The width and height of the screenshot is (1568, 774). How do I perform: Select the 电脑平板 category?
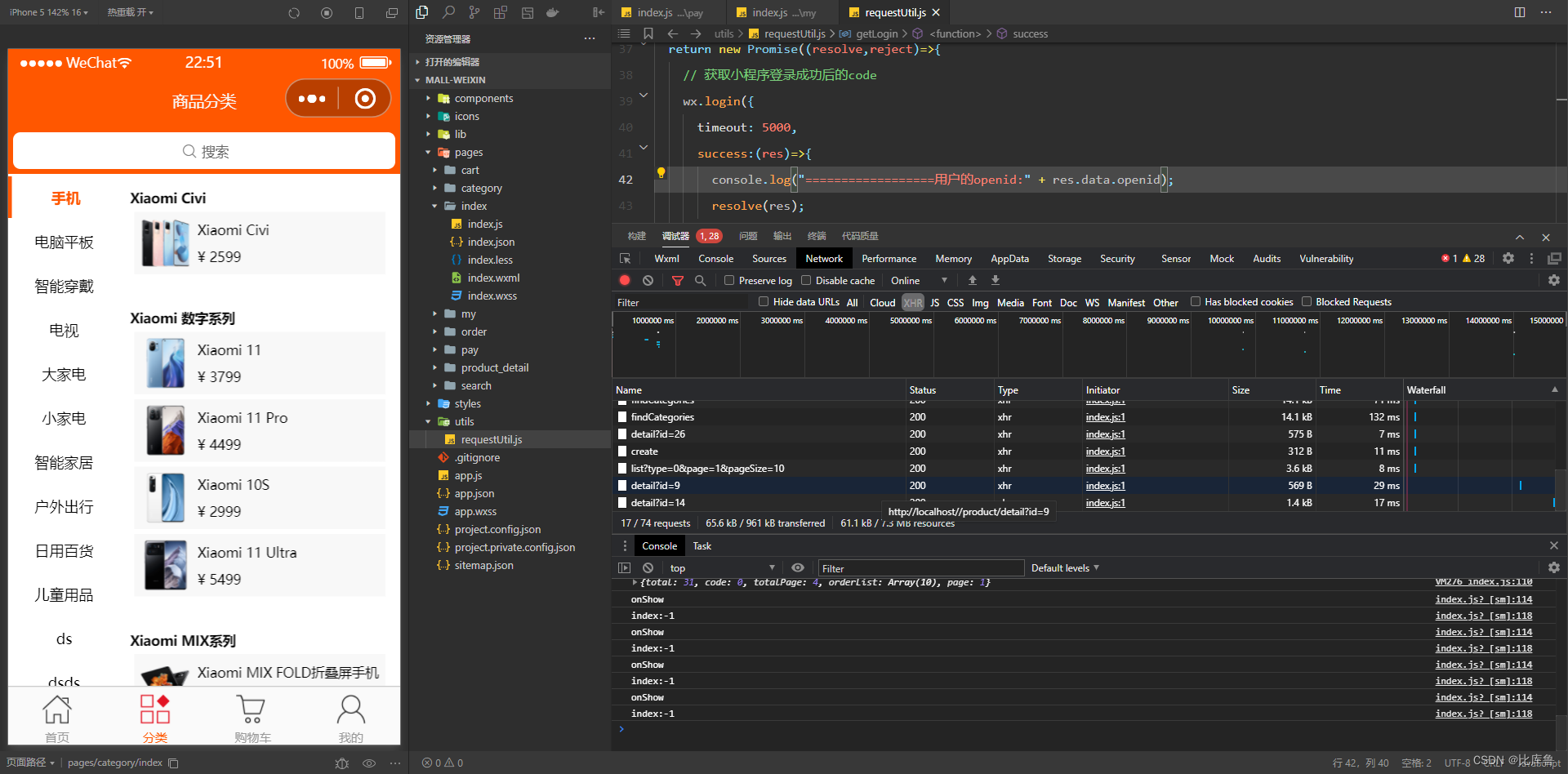pyautogui.click(x=64, y=242)
